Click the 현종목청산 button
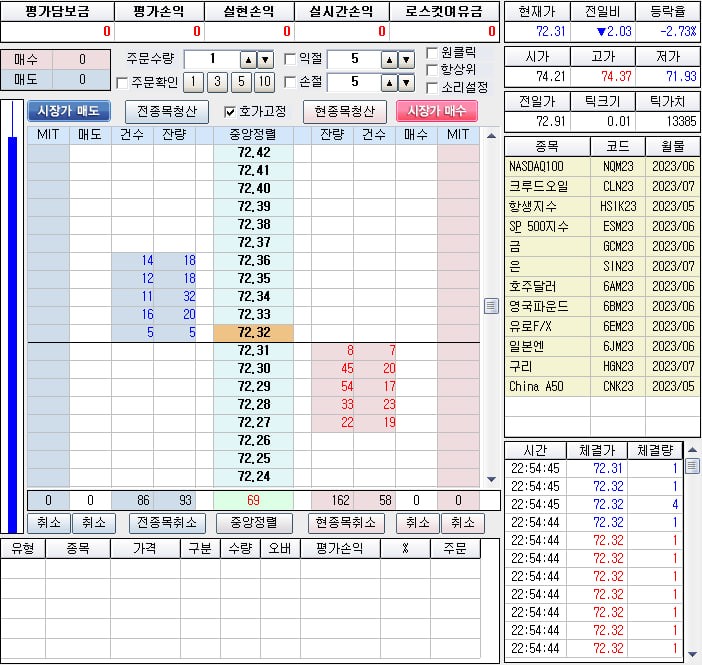Image resolution: width=702 pixels, height=665 pixels. pos(344,111)
